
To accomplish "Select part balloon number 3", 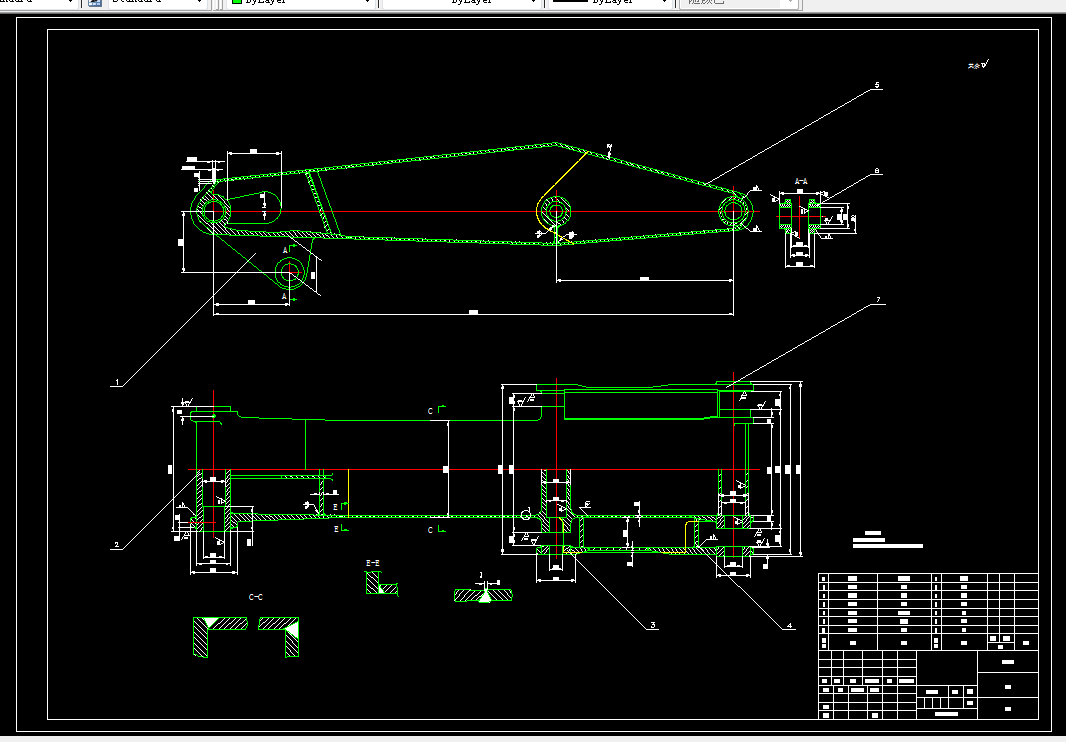I will point(653,625).
